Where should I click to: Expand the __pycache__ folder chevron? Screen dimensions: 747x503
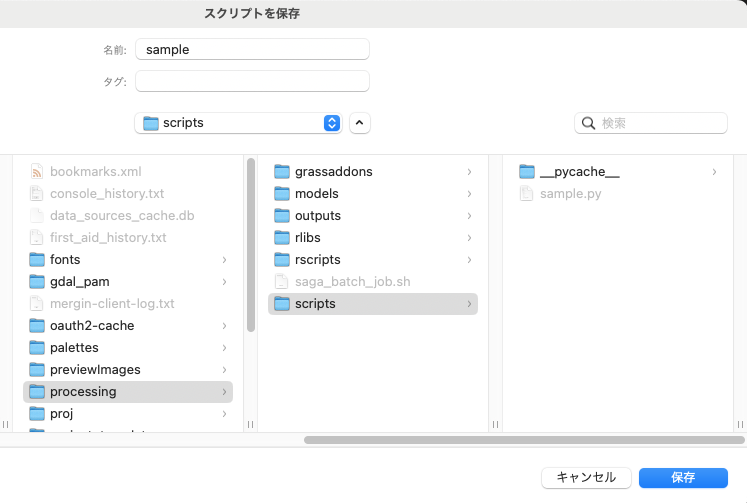click(x=714, y=171)
